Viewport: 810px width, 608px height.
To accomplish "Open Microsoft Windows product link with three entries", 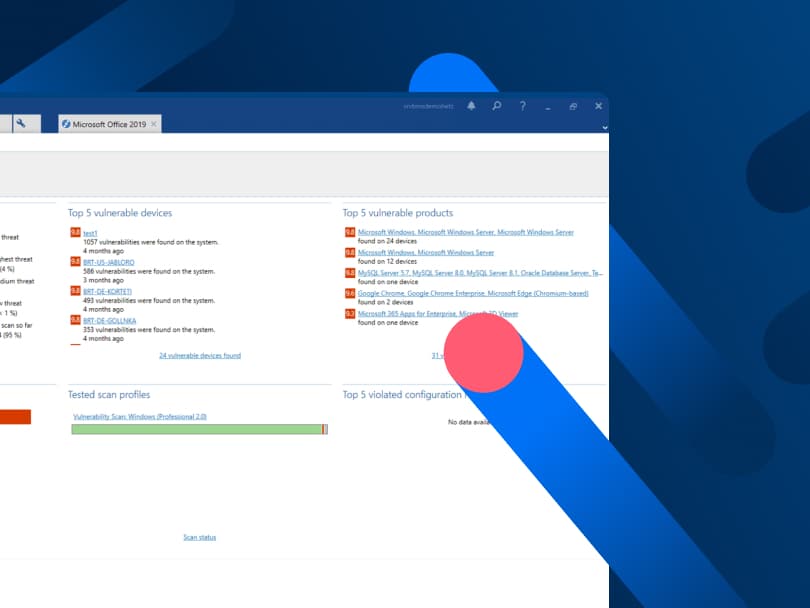I will click(465, 232).
